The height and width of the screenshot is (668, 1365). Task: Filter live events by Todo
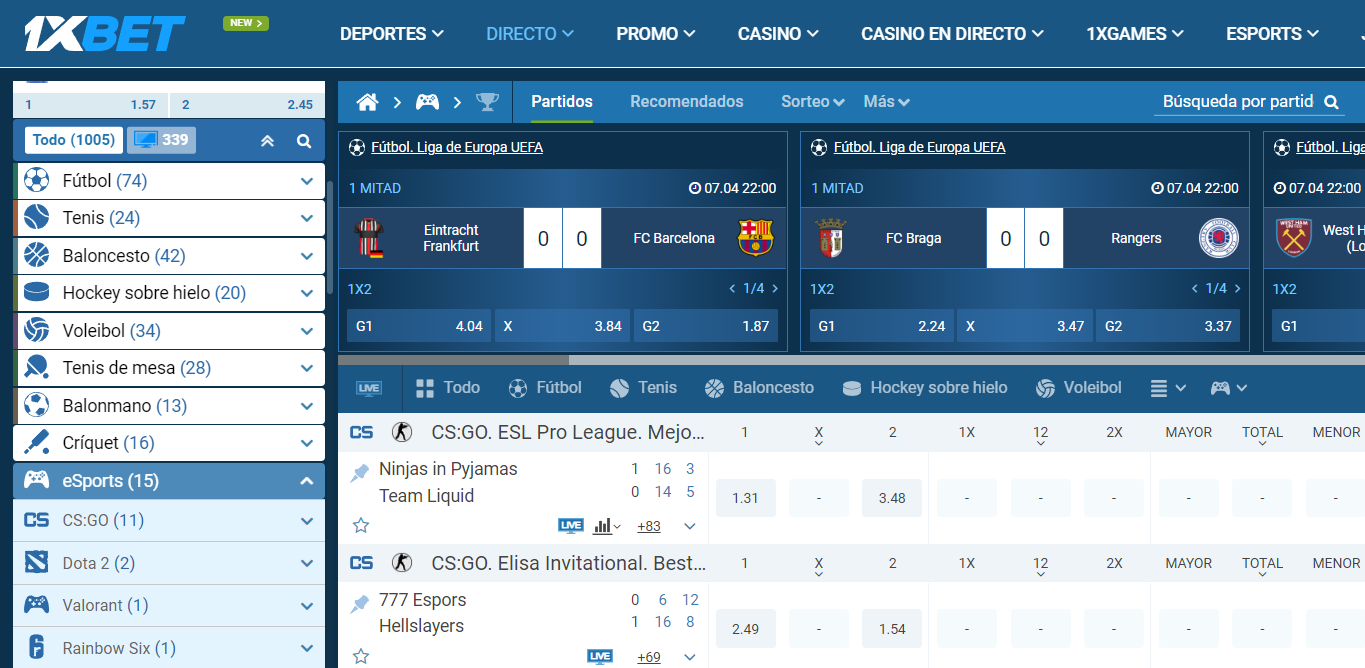[x=448, y=388]
